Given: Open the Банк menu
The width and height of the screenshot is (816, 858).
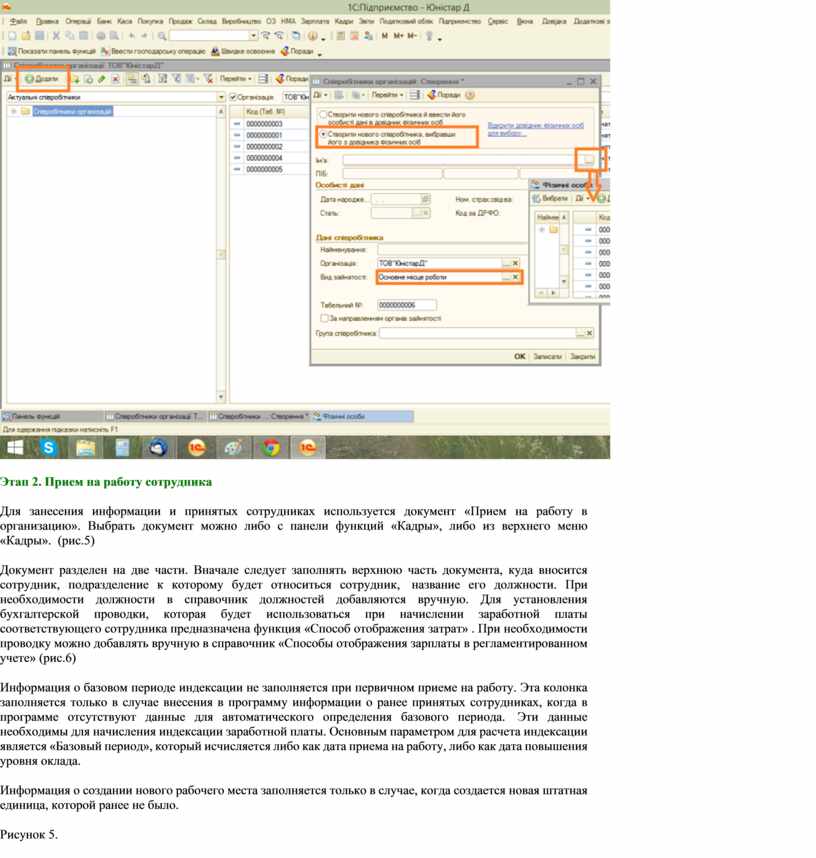Looking at the screenshot, I should pyautogui.click(x=104, y=21).
